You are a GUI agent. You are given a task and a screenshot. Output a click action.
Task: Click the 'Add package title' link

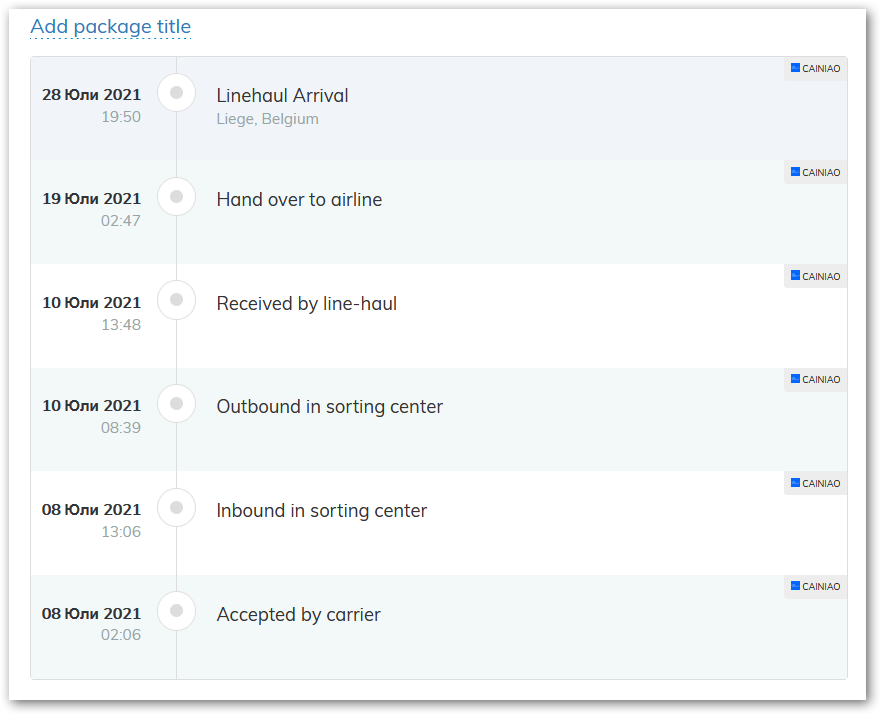coord(110,27)
